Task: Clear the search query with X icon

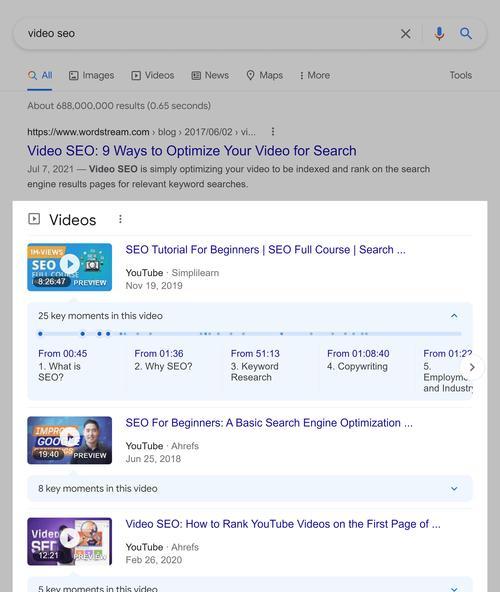Action: point(406,34)
